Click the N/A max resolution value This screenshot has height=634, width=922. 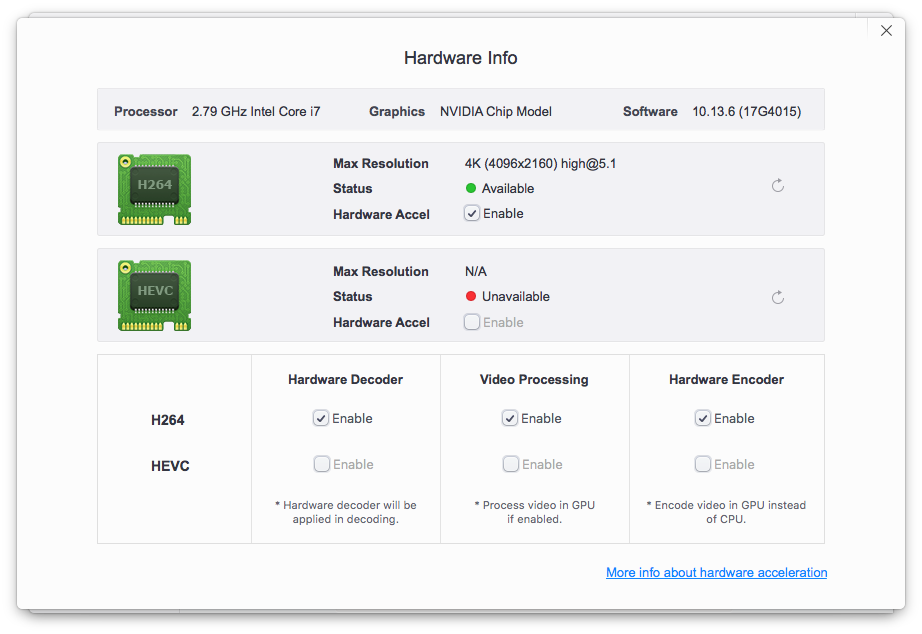pos(476,271)
